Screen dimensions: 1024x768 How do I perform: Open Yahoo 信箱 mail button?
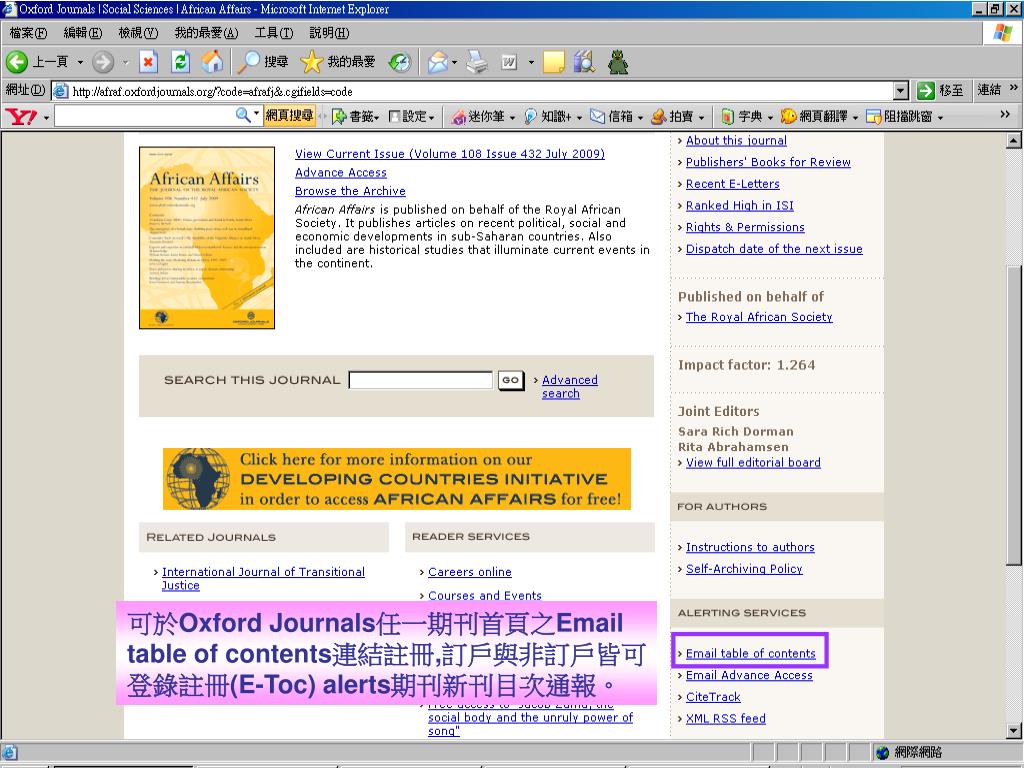click(616, 116)
